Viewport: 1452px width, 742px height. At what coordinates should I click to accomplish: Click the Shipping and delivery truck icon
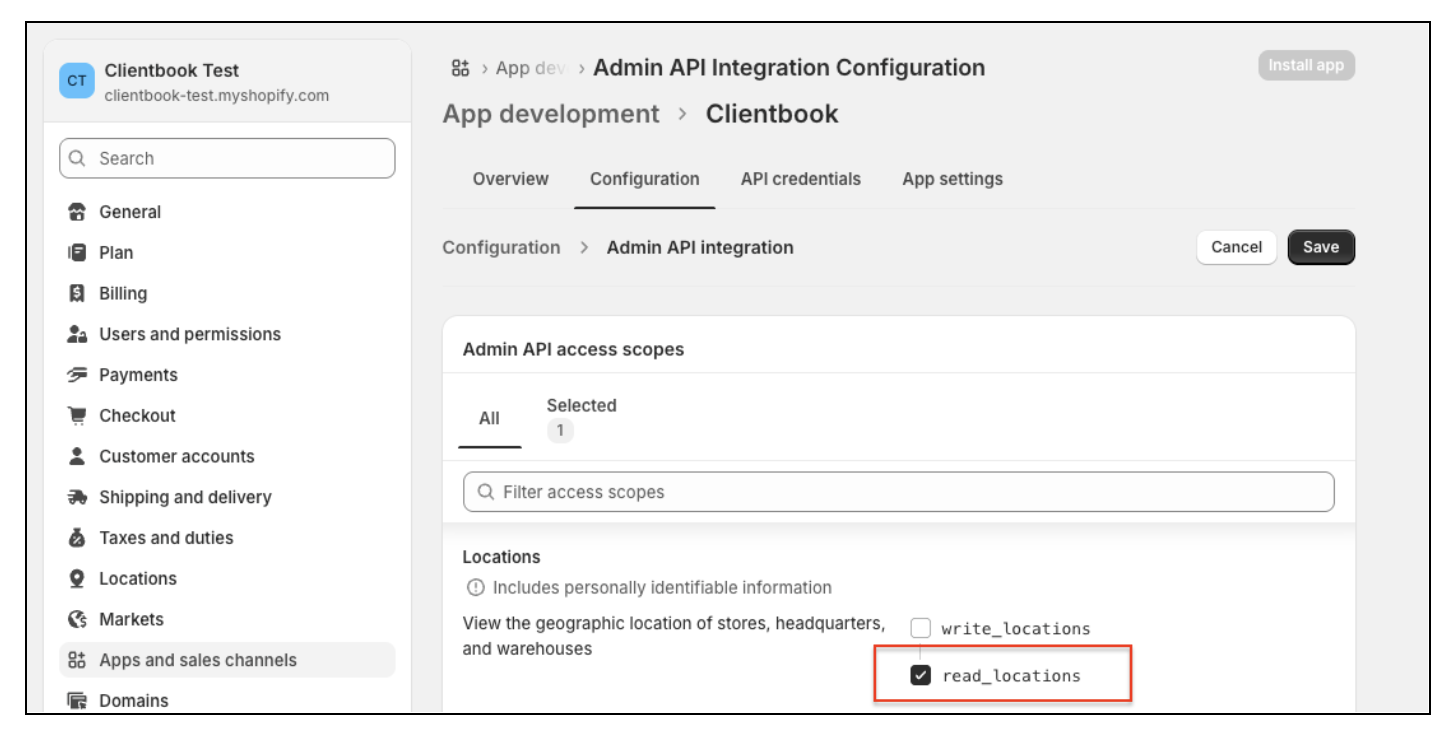77,498
